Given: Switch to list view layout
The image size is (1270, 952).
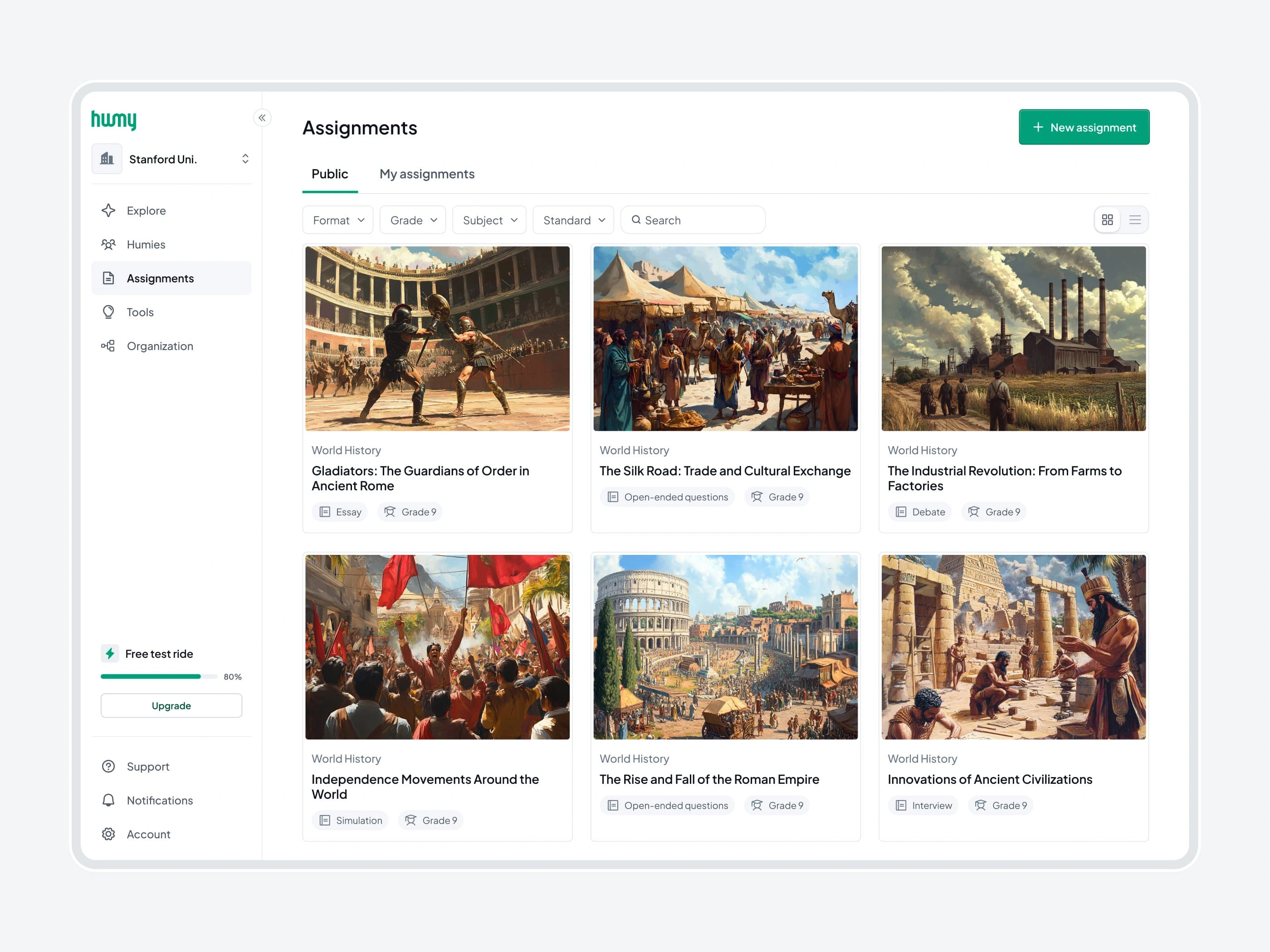Looking at the screenshot, I should point(1134,220).
